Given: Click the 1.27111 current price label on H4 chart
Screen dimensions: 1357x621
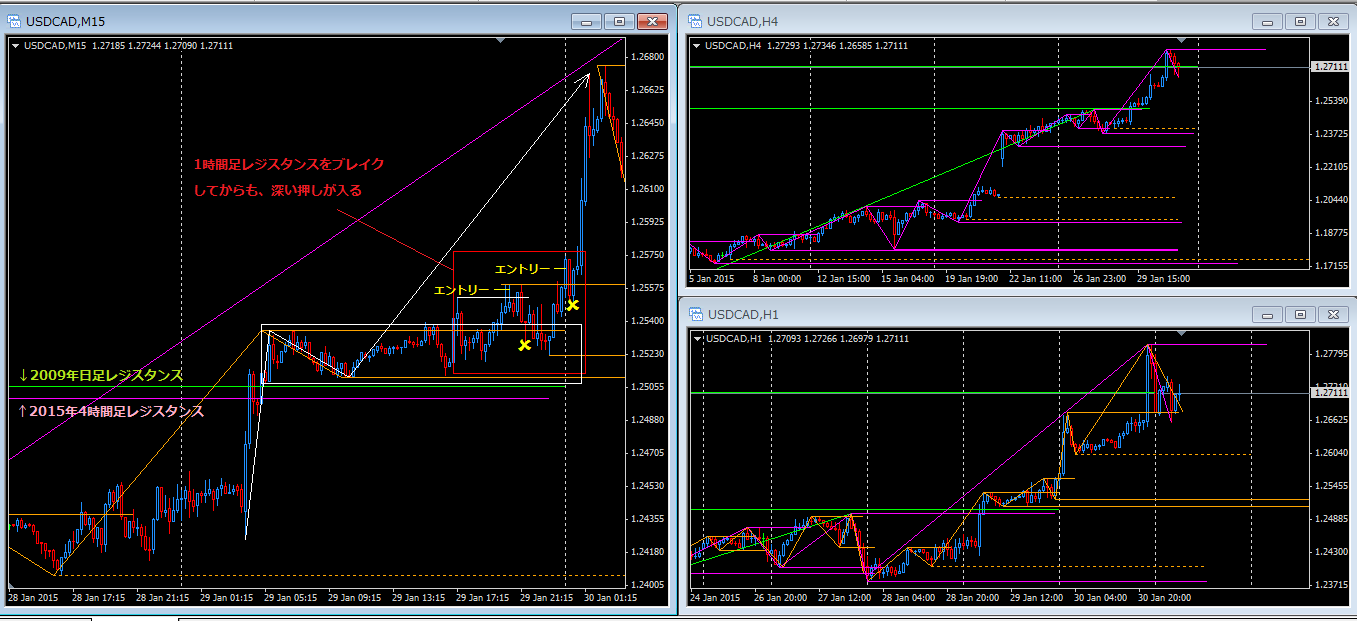Looking at the screenshot, I should (x=1330, y=67).
